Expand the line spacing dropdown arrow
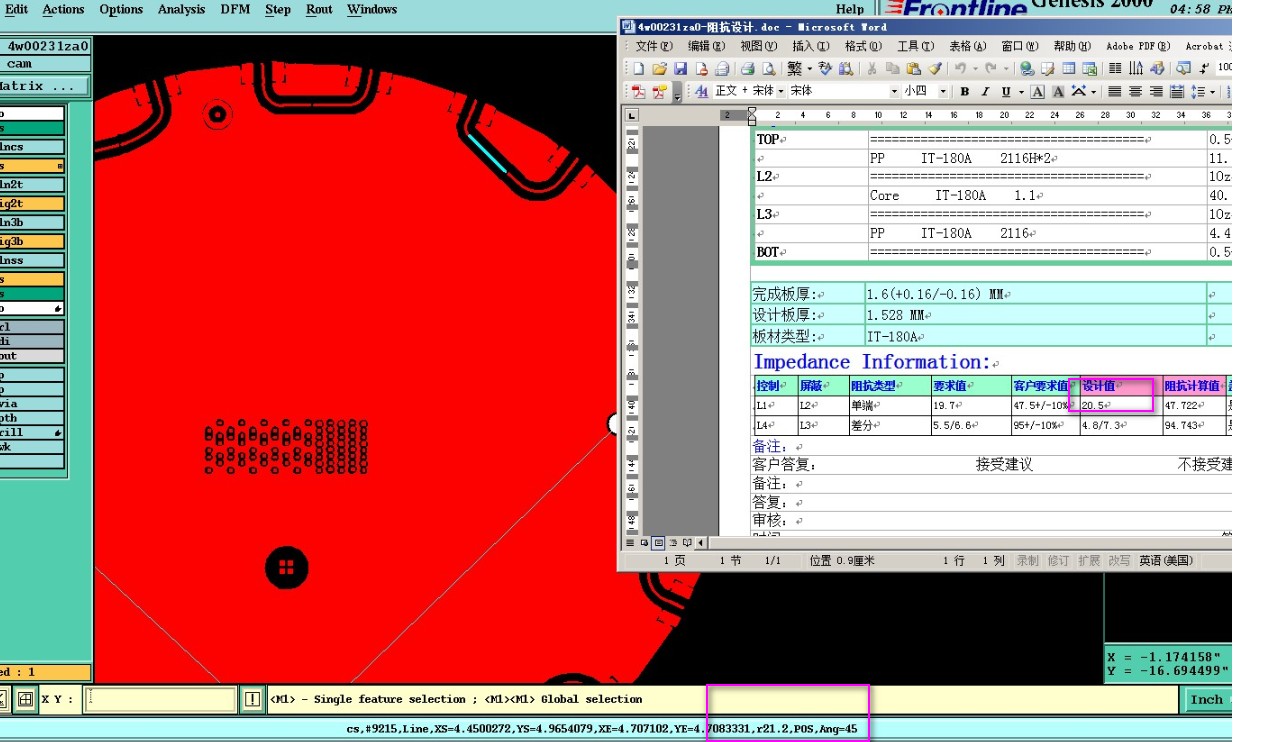 pyautogui.click(x=1212, y=91)
